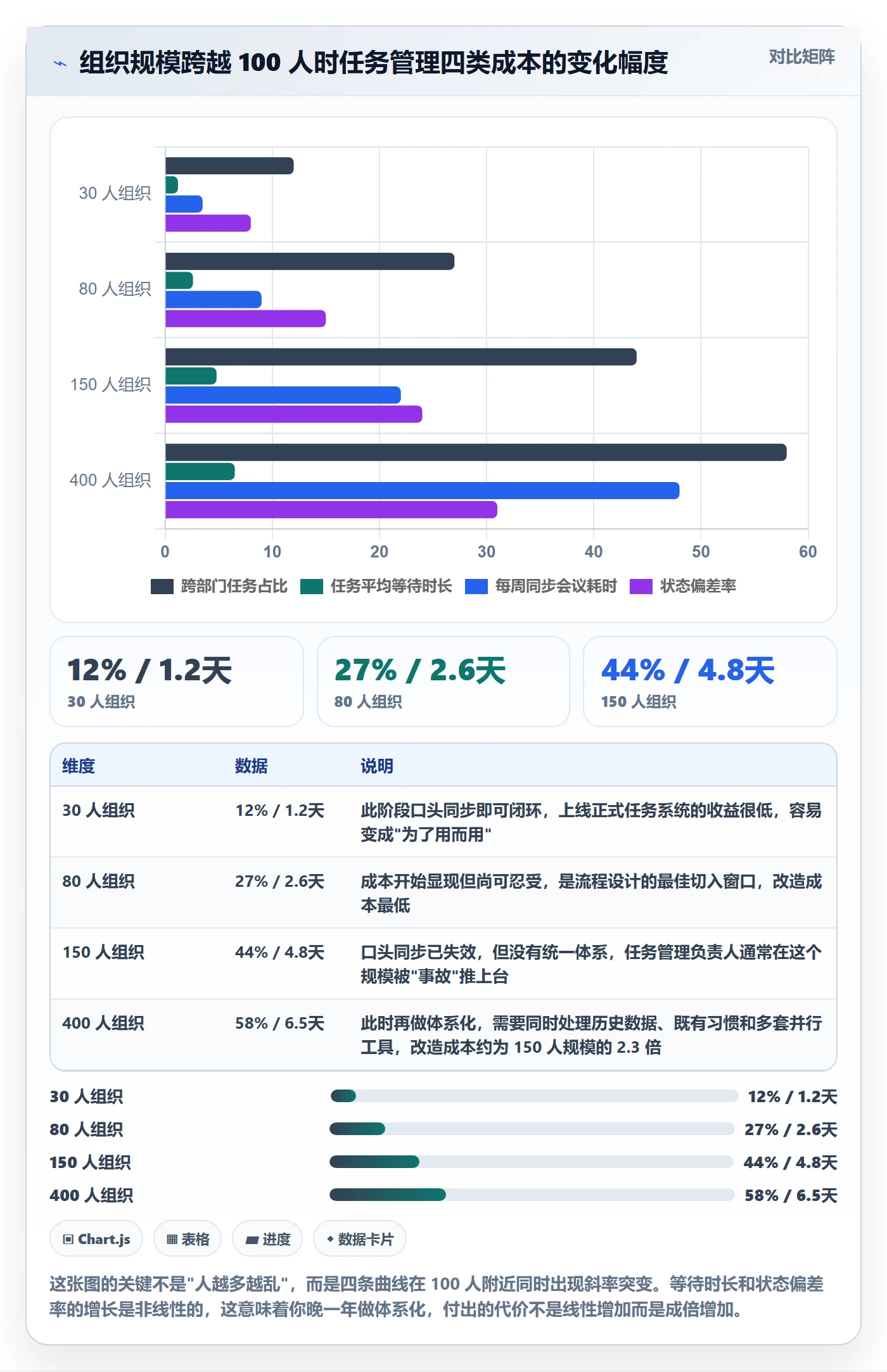887x1372 pixels.
Task: Select the 150 人组织 table row label
Action: tap(103, 952)
